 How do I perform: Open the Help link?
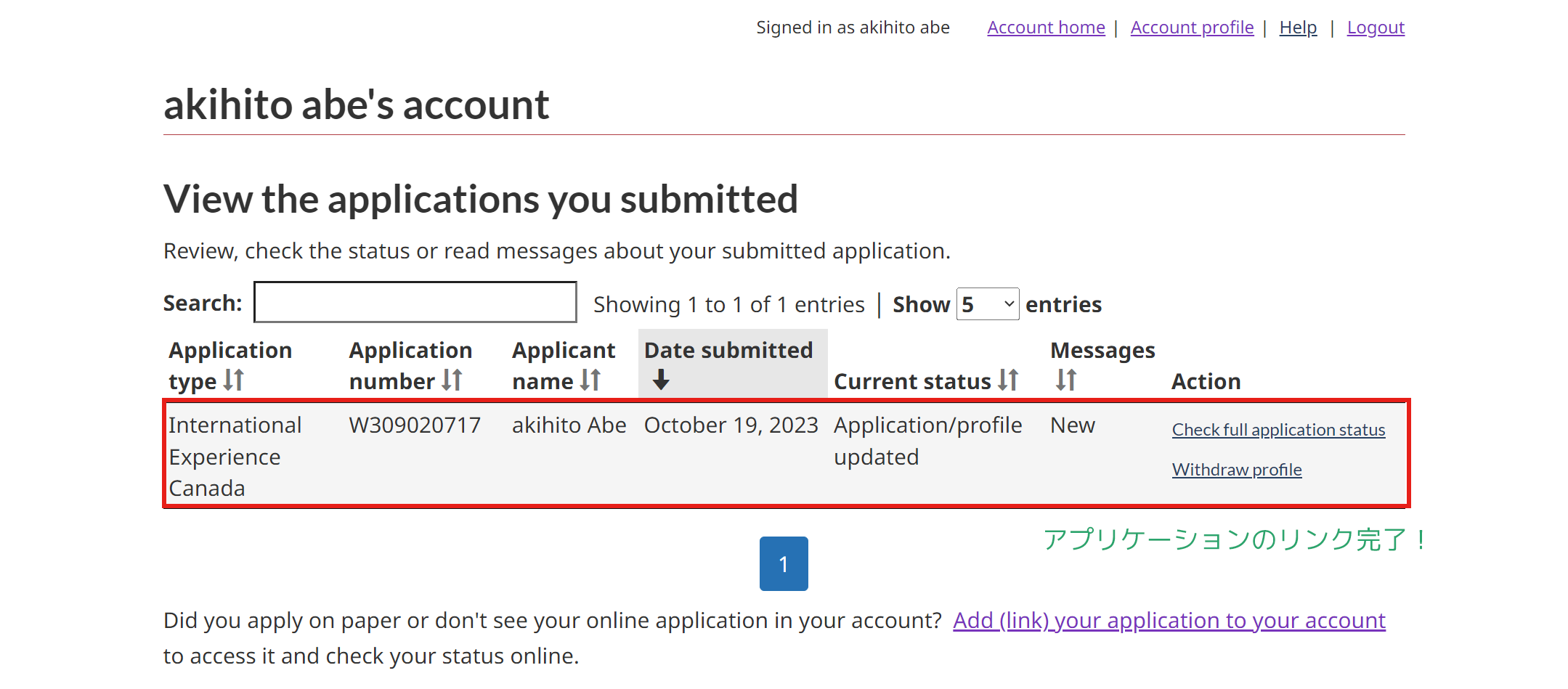point(1298,28)
